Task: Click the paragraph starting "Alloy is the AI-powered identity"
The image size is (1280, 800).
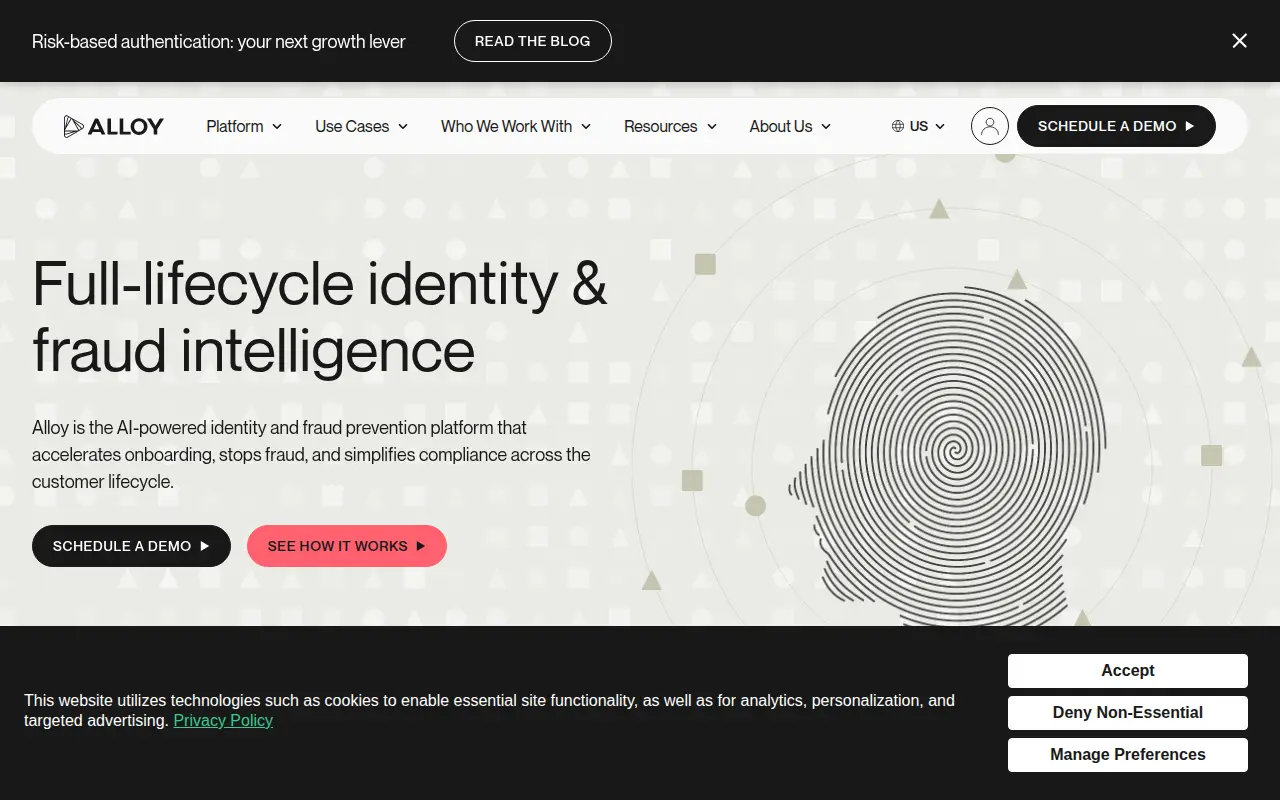Action: 311,454
